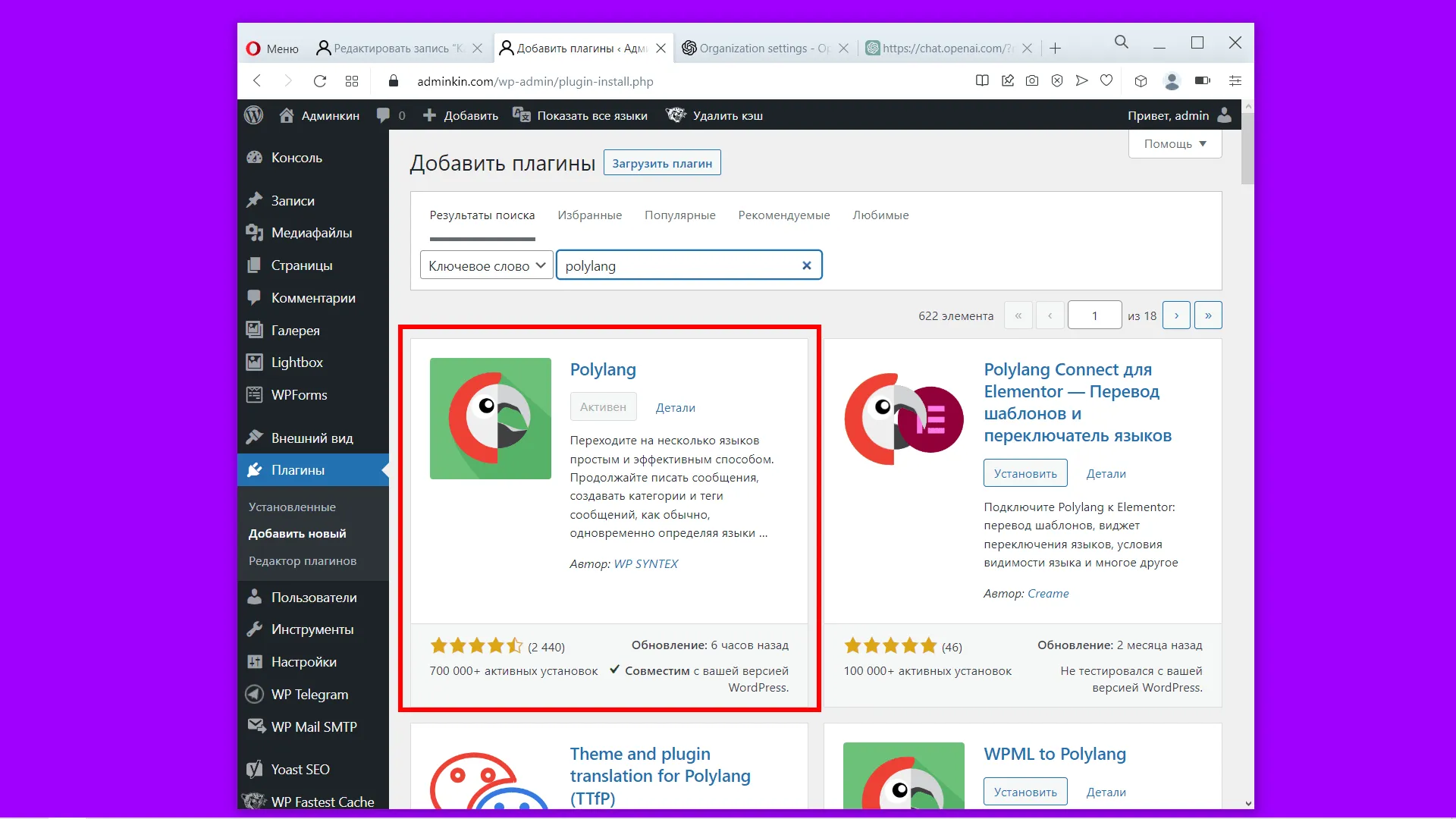Open the Polylang plugin title link
The height and width of the screenshot is (819, 1456).
[x=603, y=369]
